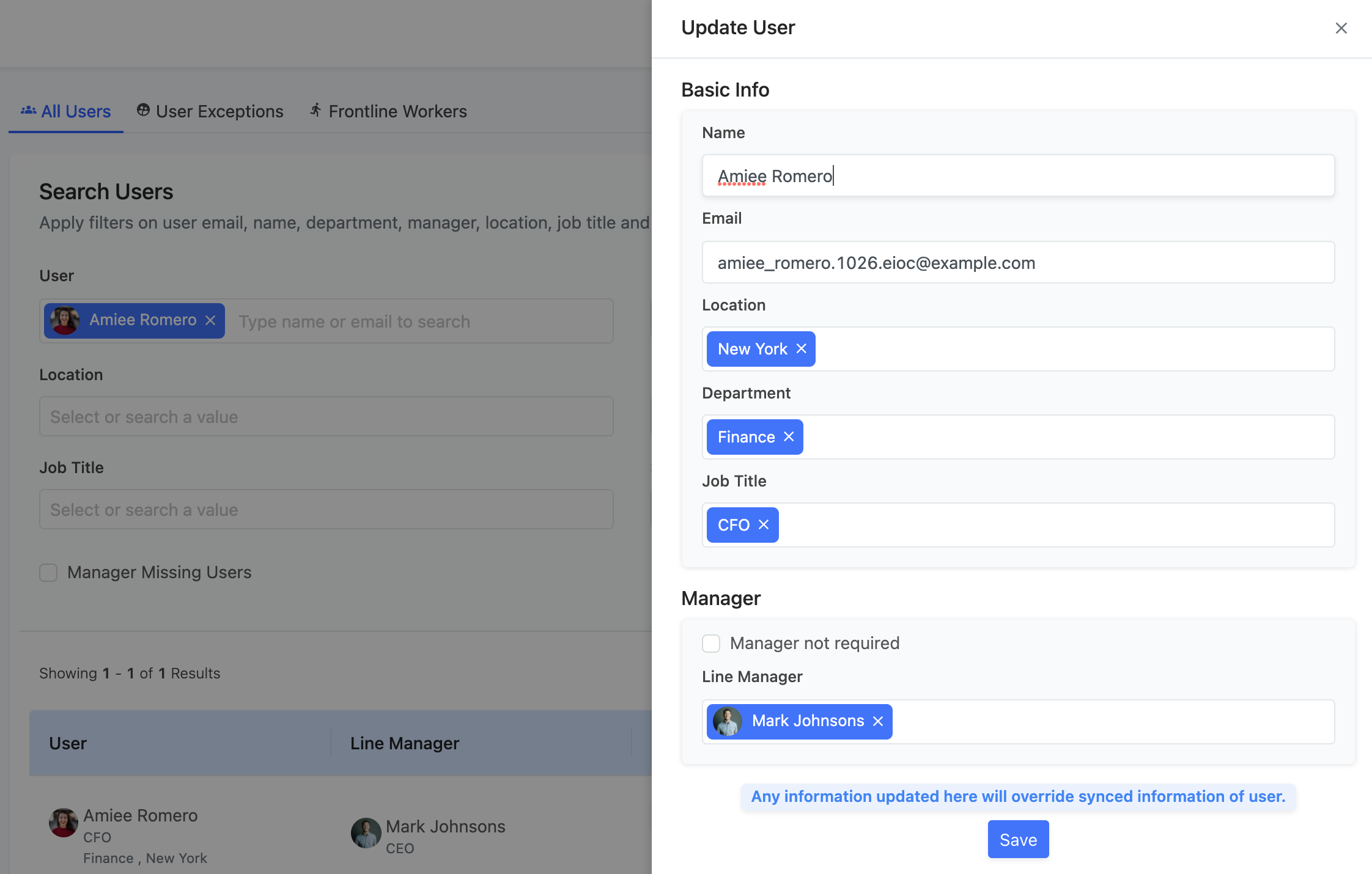The height and width of the screenshot is (874, 1372).
Task: Click Mark Johnsons avatar in the results table
Action: (366, 833)
